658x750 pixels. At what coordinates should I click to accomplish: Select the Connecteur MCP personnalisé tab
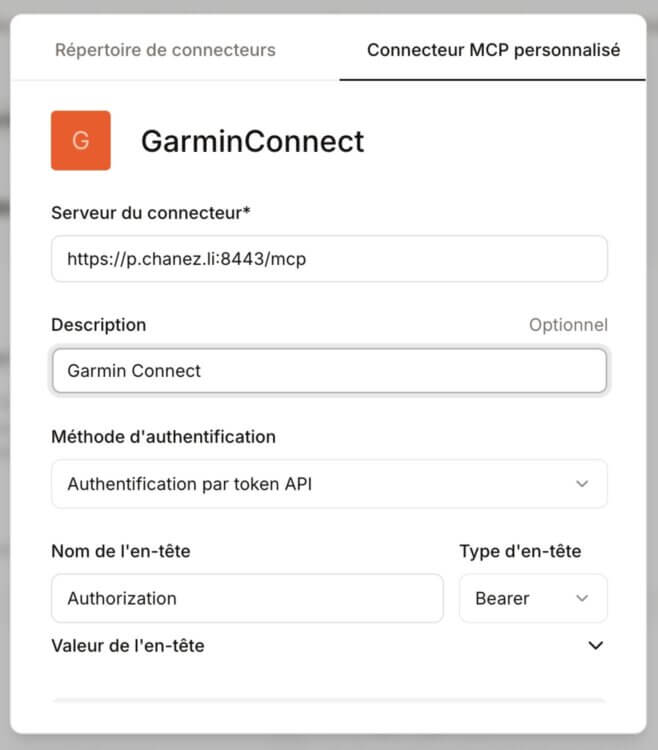(493, 50)
